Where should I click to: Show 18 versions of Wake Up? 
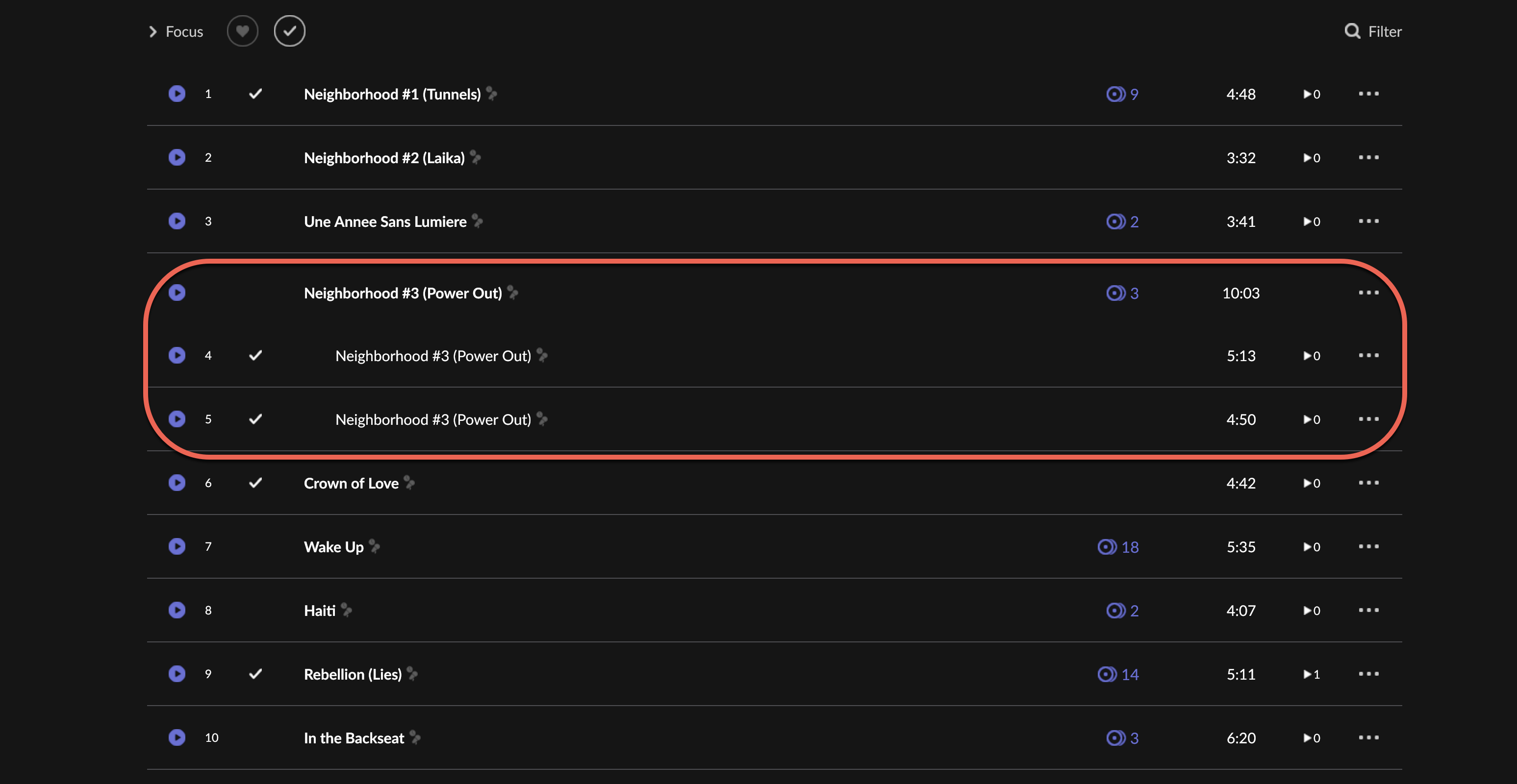click(x=1118, y=547)
